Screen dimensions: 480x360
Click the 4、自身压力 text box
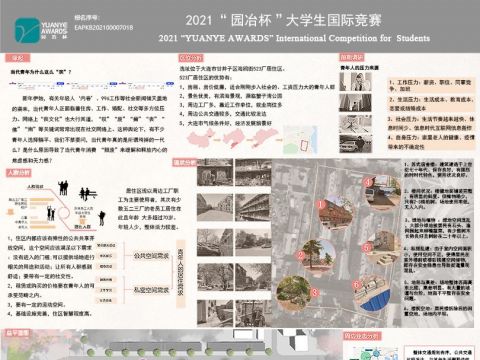tap(430, 142)
